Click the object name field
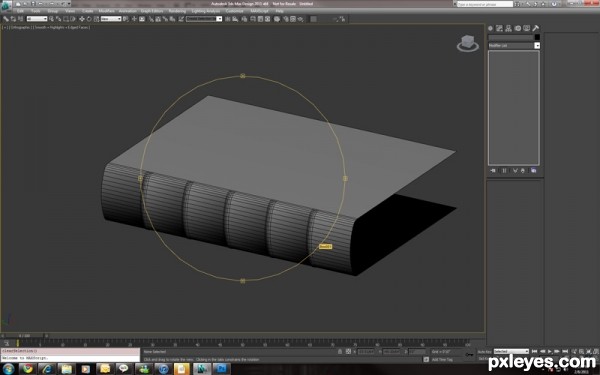Screen dimensions: 600x375 tap(510, 37)
